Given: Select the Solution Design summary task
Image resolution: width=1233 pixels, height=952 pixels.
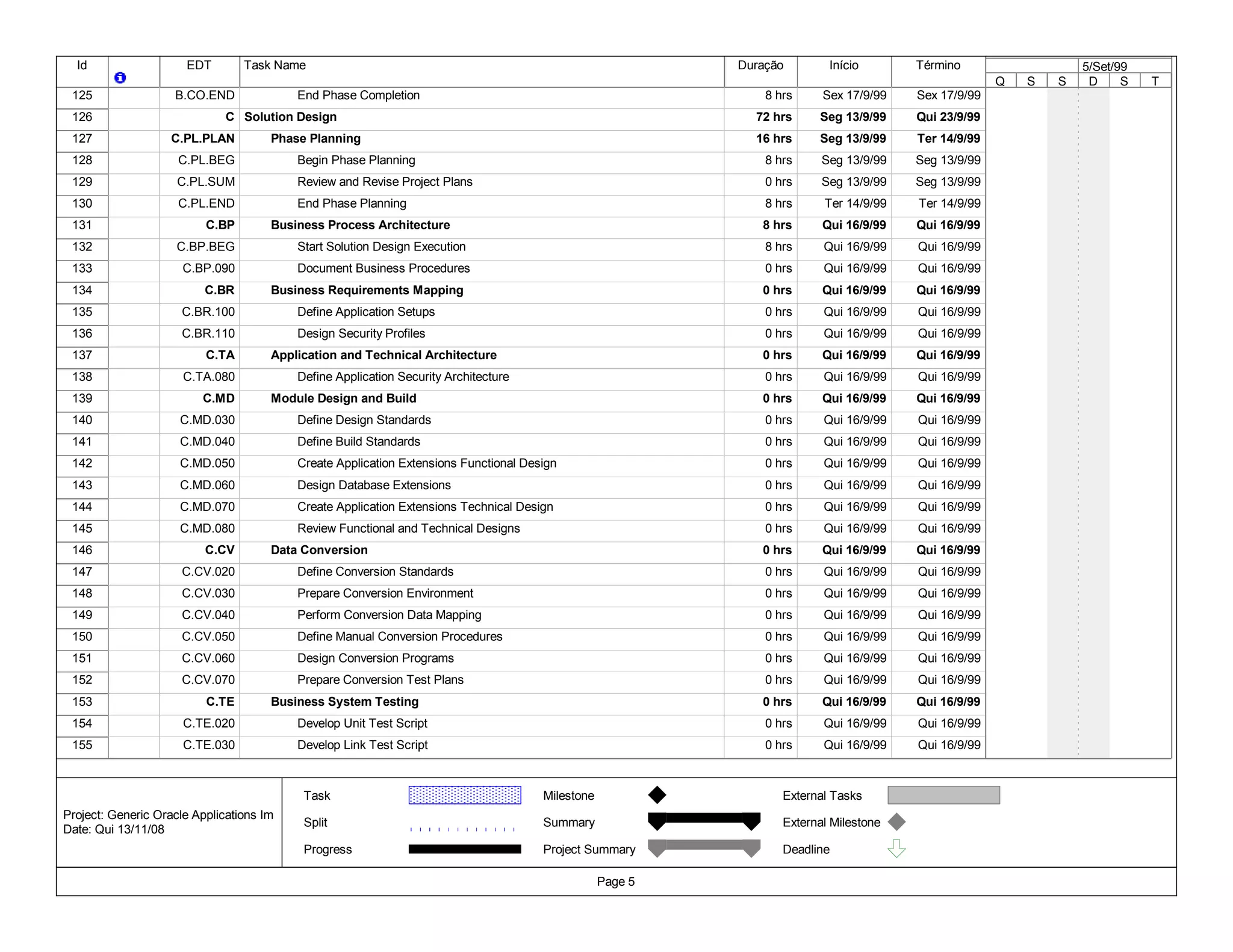Looking at the screenshot, I should (290, 117).
